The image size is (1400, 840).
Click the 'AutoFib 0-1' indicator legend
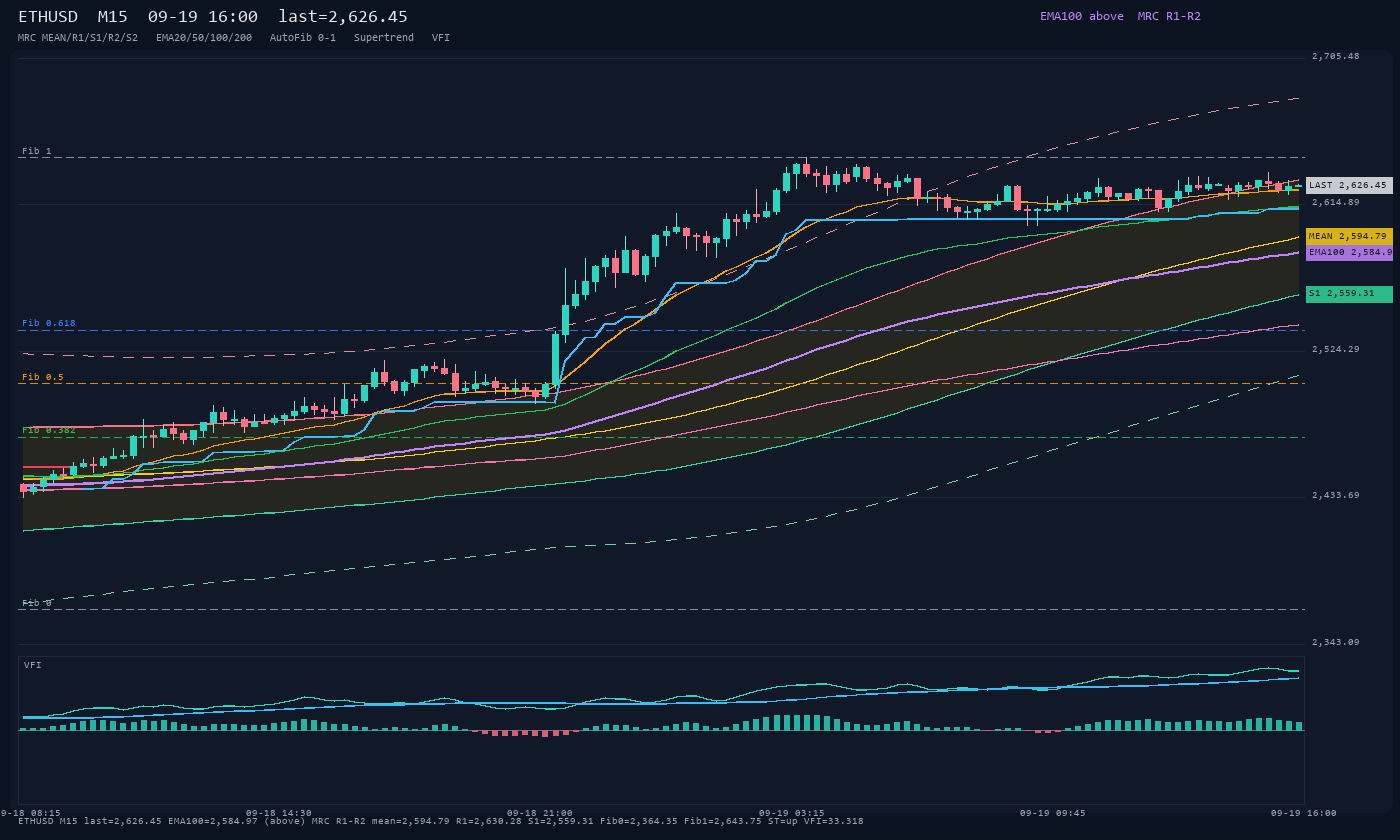point(303,38)
